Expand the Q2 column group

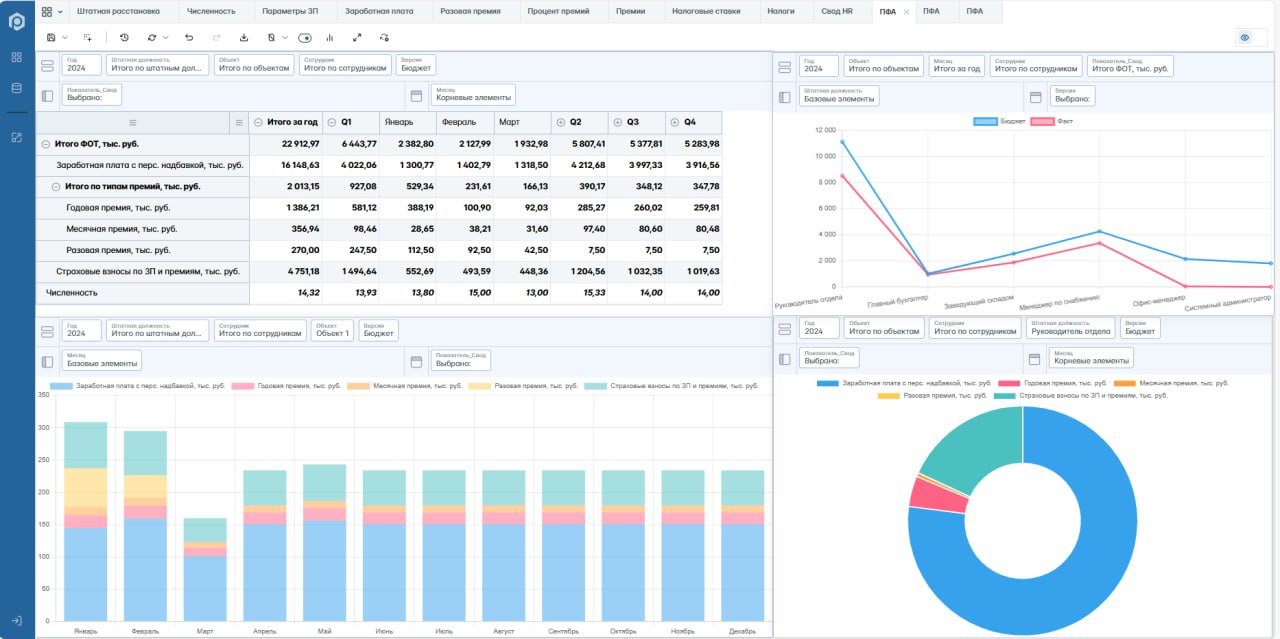click(560, 122)
